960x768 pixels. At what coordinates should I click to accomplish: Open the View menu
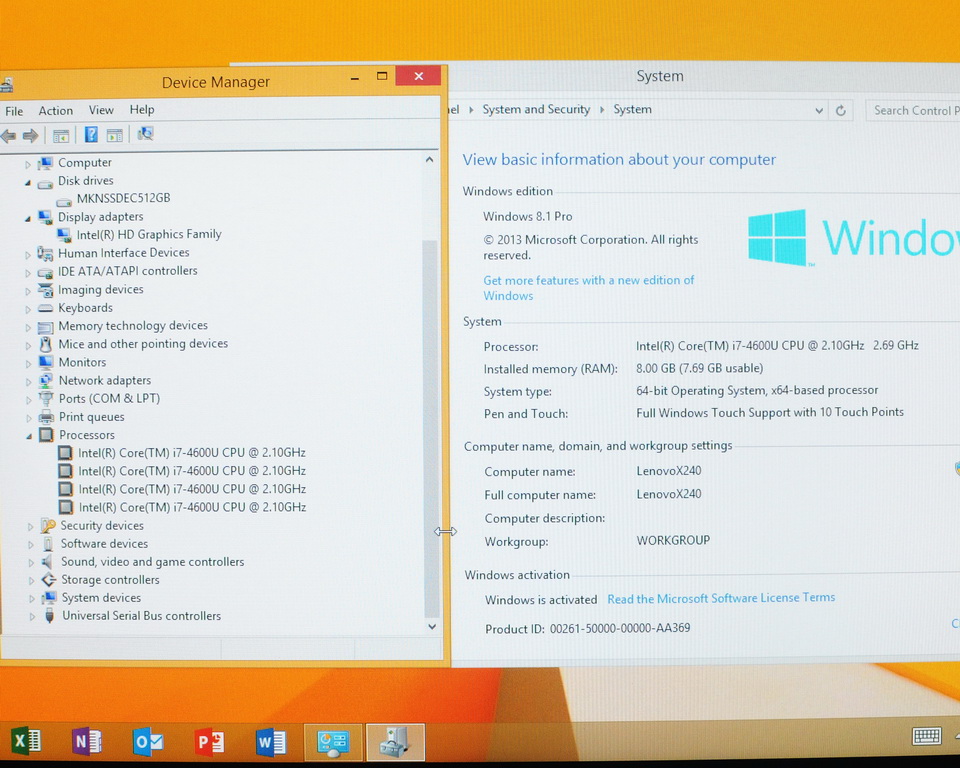(x=101, y=110)
